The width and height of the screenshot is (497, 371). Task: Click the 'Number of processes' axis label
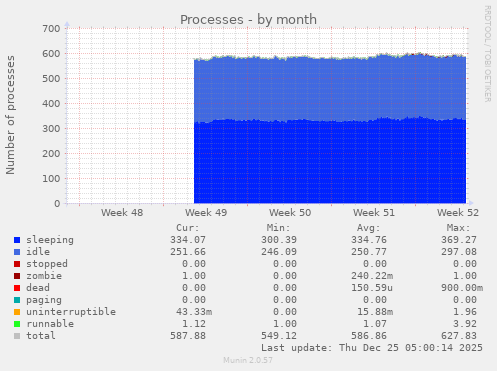click(10, 115)
